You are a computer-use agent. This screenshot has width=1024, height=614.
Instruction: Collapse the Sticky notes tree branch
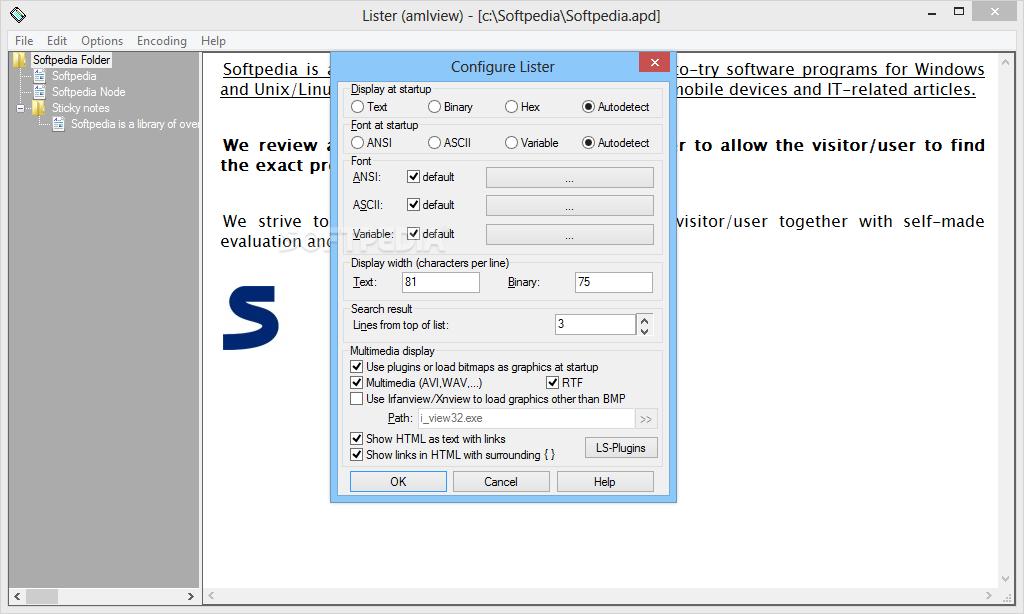click(20, 108)
